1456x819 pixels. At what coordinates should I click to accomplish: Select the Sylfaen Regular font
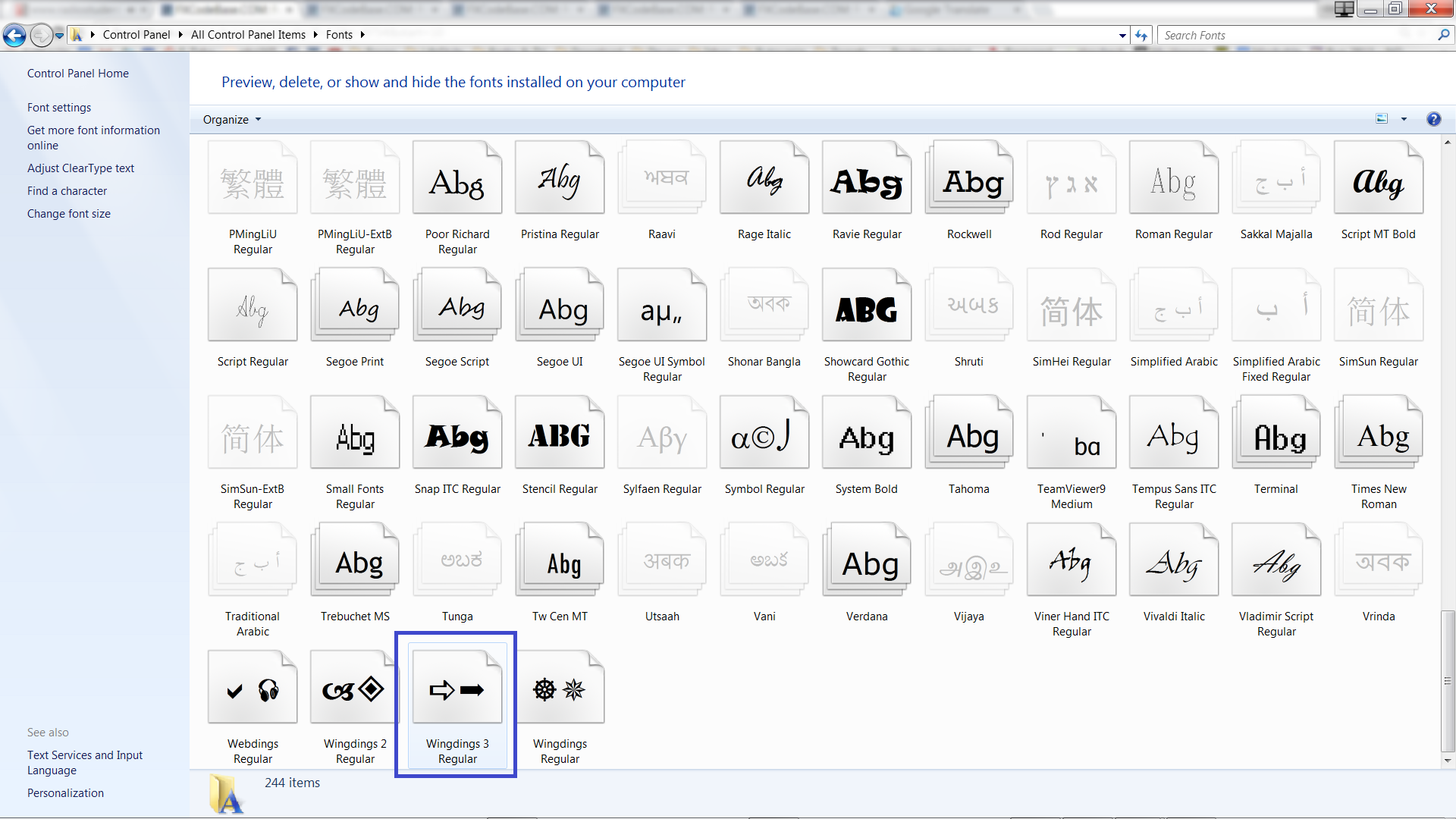click(x=662, y=446)
